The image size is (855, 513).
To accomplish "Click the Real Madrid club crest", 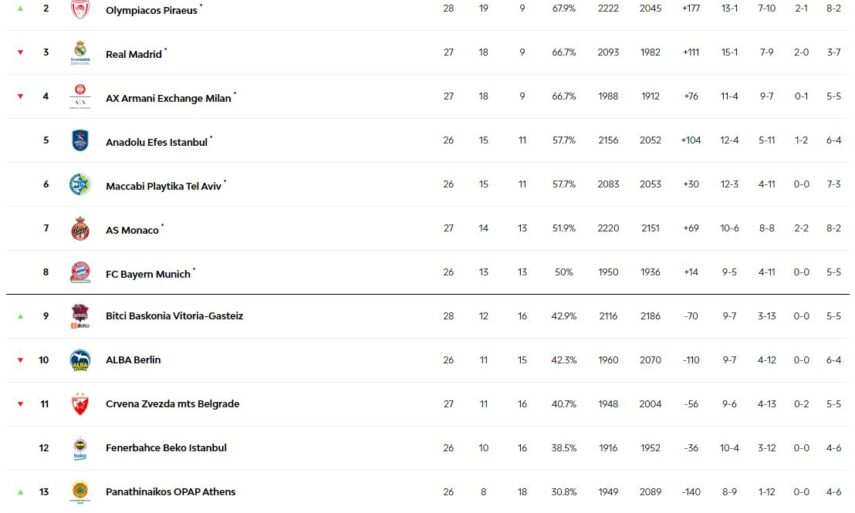I will click(x=80, y=53).
